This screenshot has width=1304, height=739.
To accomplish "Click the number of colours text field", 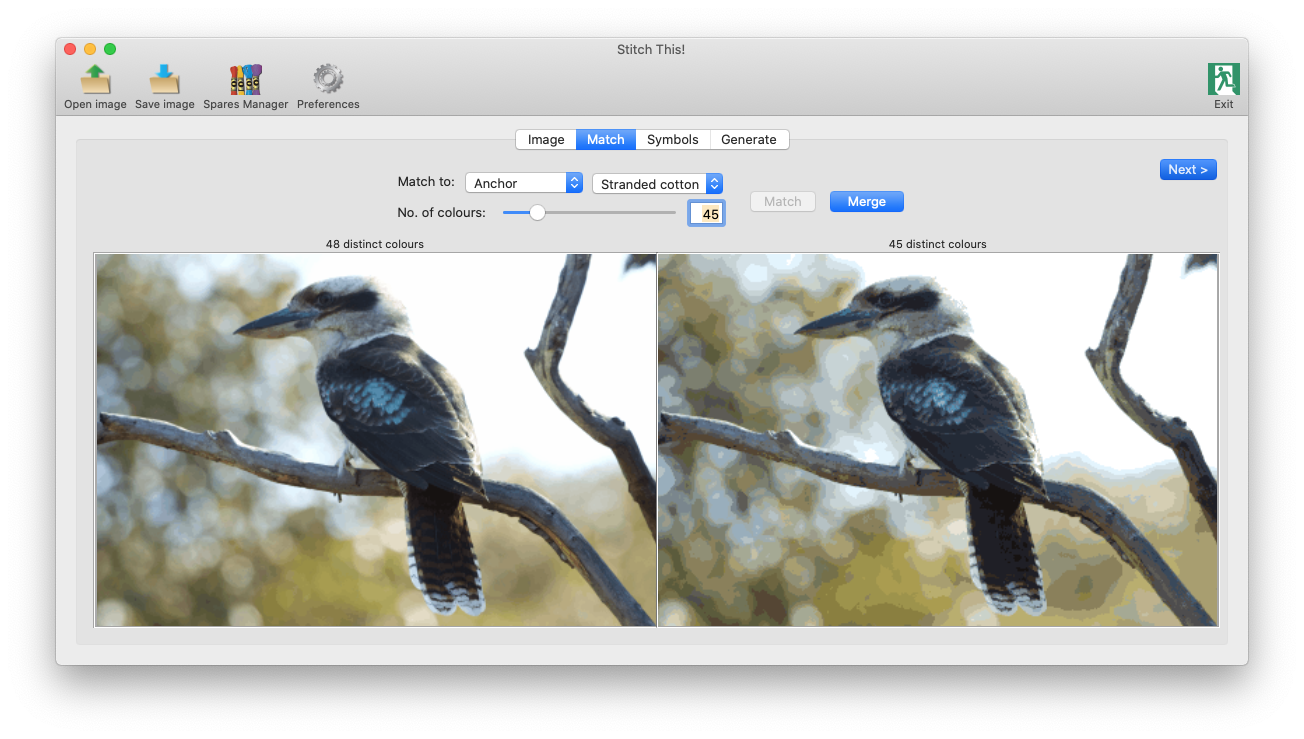I will 706,214.
